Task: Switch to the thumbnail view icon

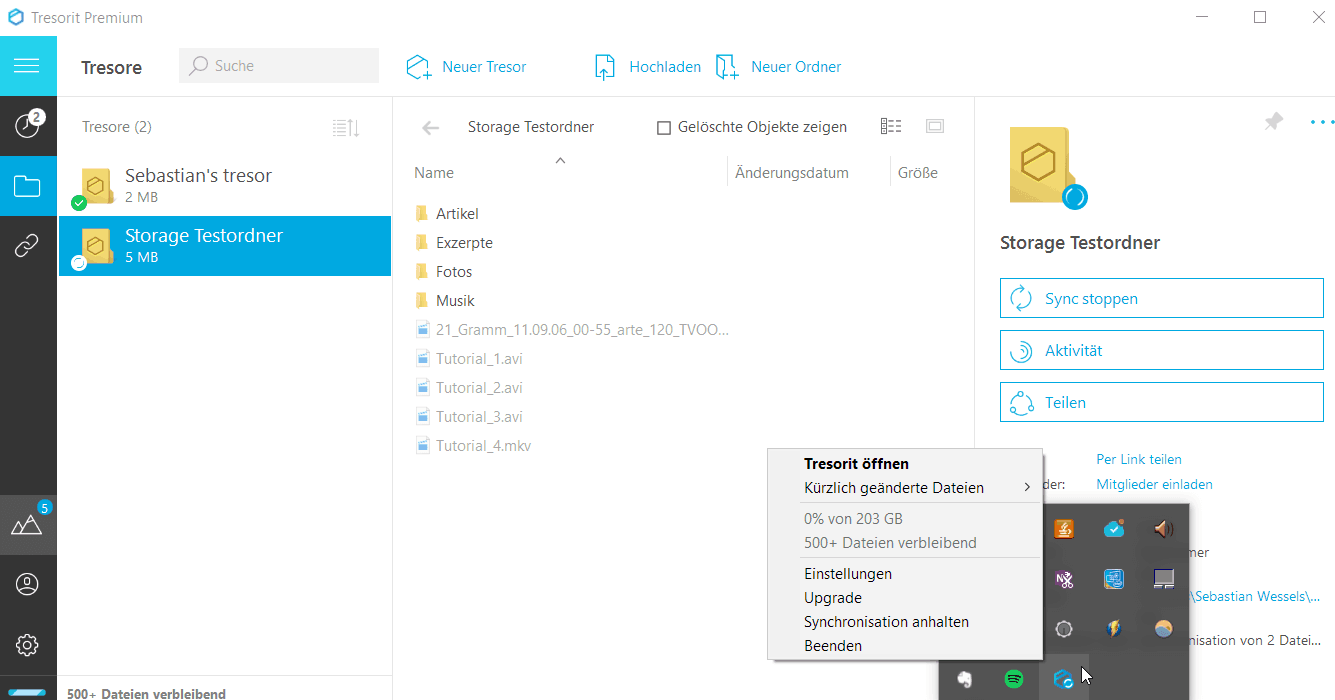Action: click(935, 126)
